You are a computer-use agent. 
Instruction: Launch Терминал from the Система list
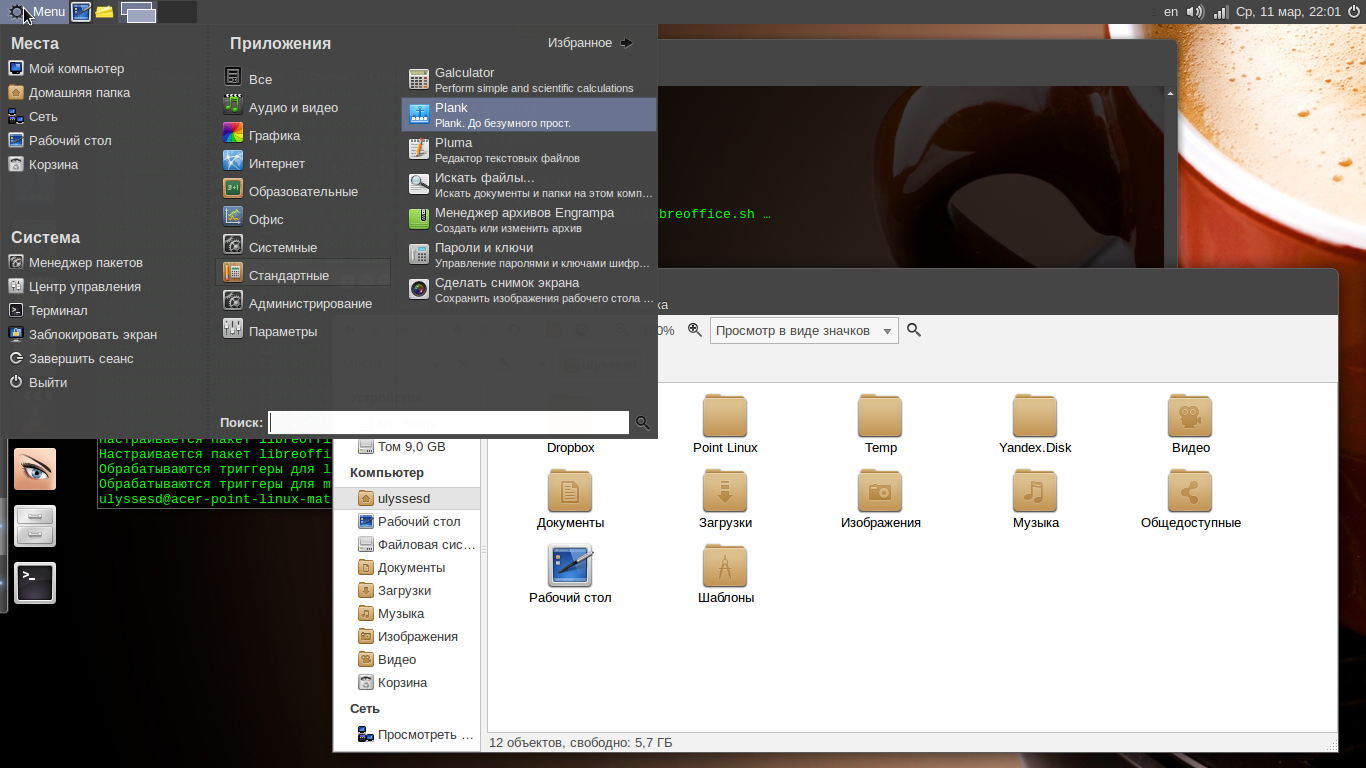click(x=47, y=311)
